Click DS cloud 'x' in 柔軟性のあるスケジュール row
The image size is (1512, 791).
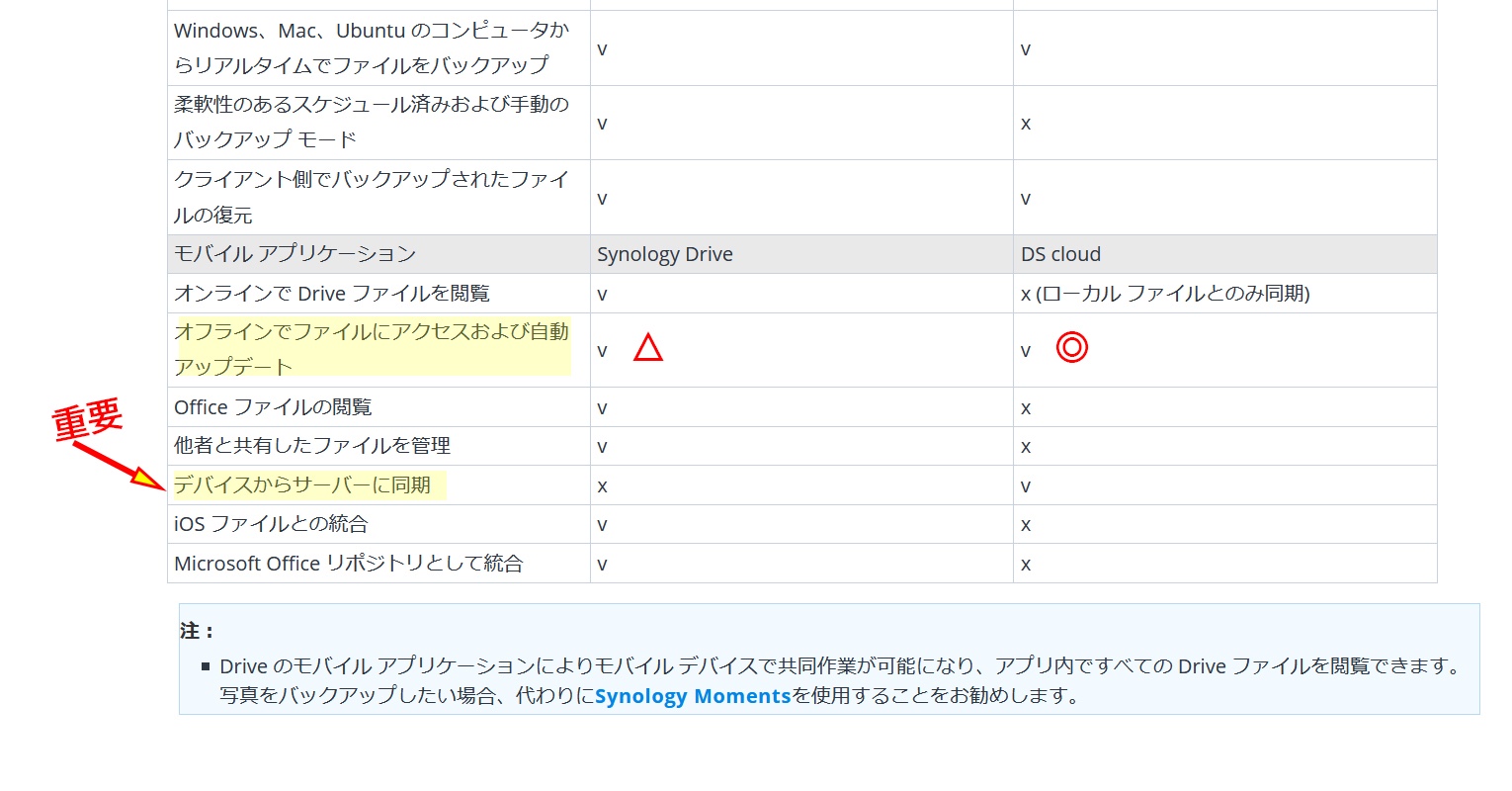pyautogui.click(x=1026, y=124)
